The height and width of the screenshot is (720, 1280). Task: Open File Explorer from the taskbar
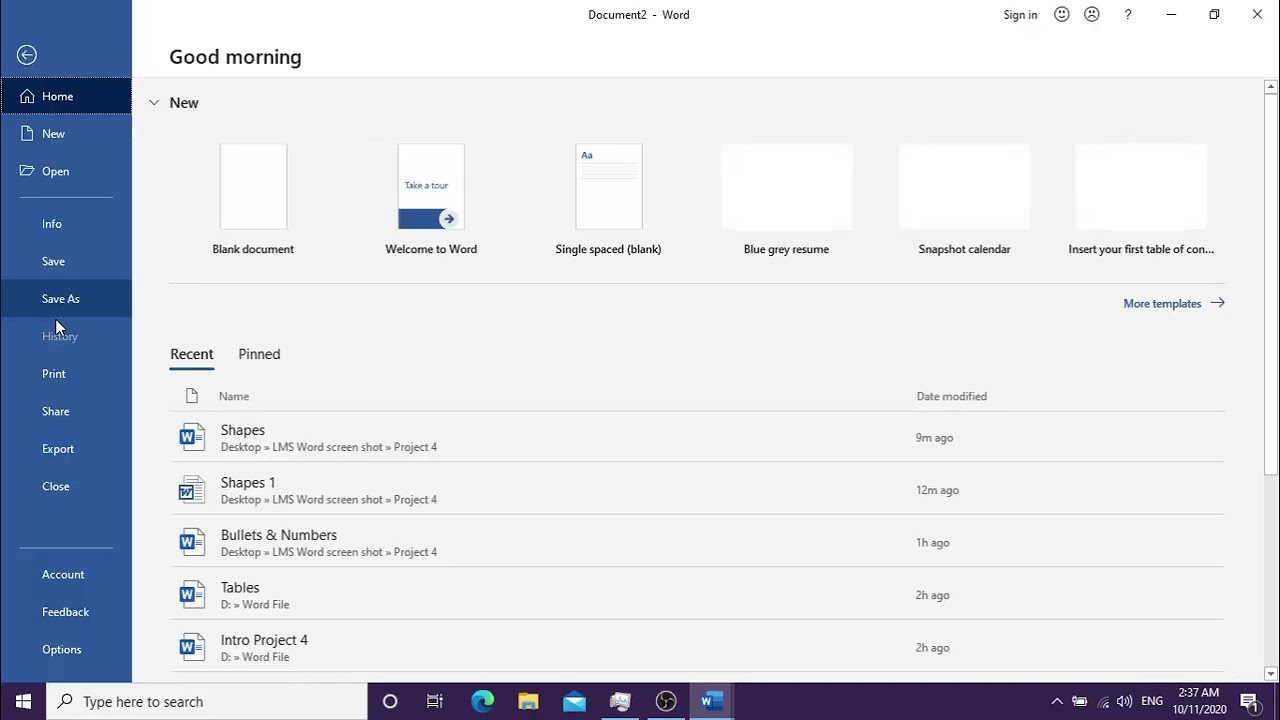click(x=528, y=702)
